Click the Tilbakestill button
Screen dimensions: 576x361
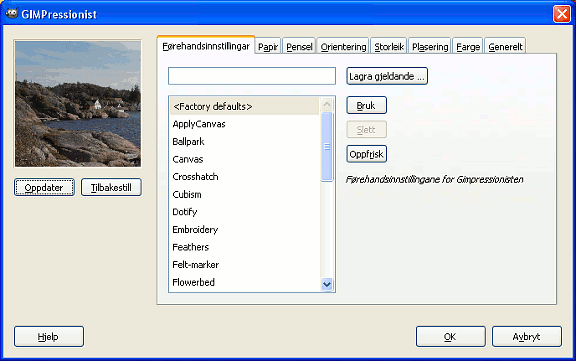111,187
